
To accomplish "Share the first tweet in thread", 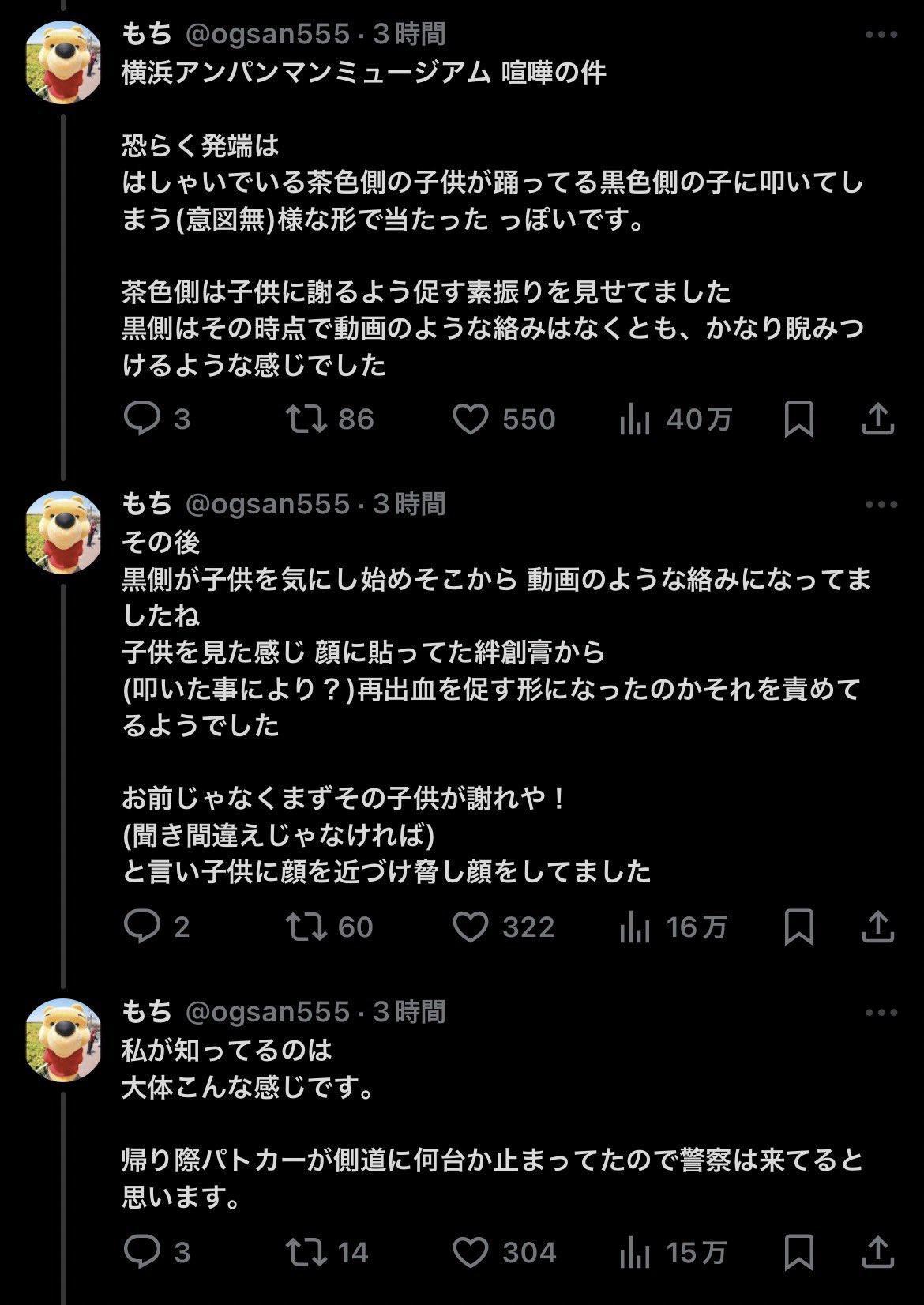I will [877, 419].
